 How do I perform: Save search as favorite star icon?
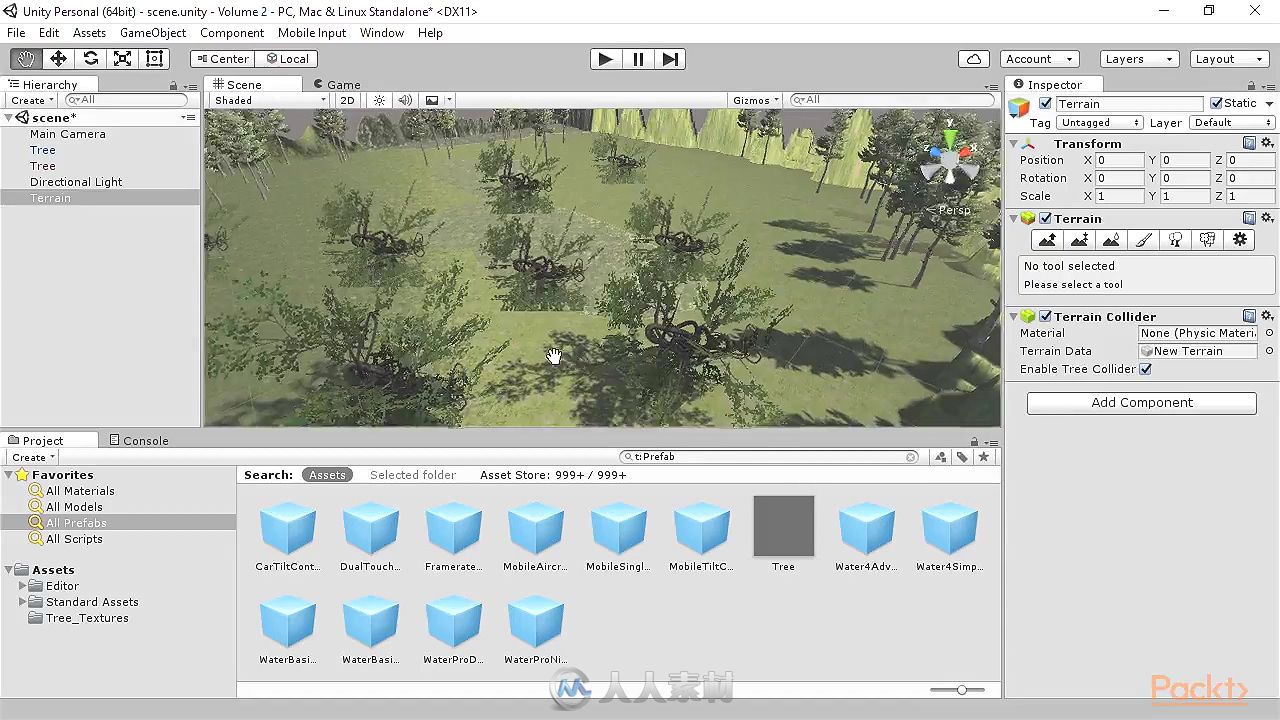coord(984,457)
